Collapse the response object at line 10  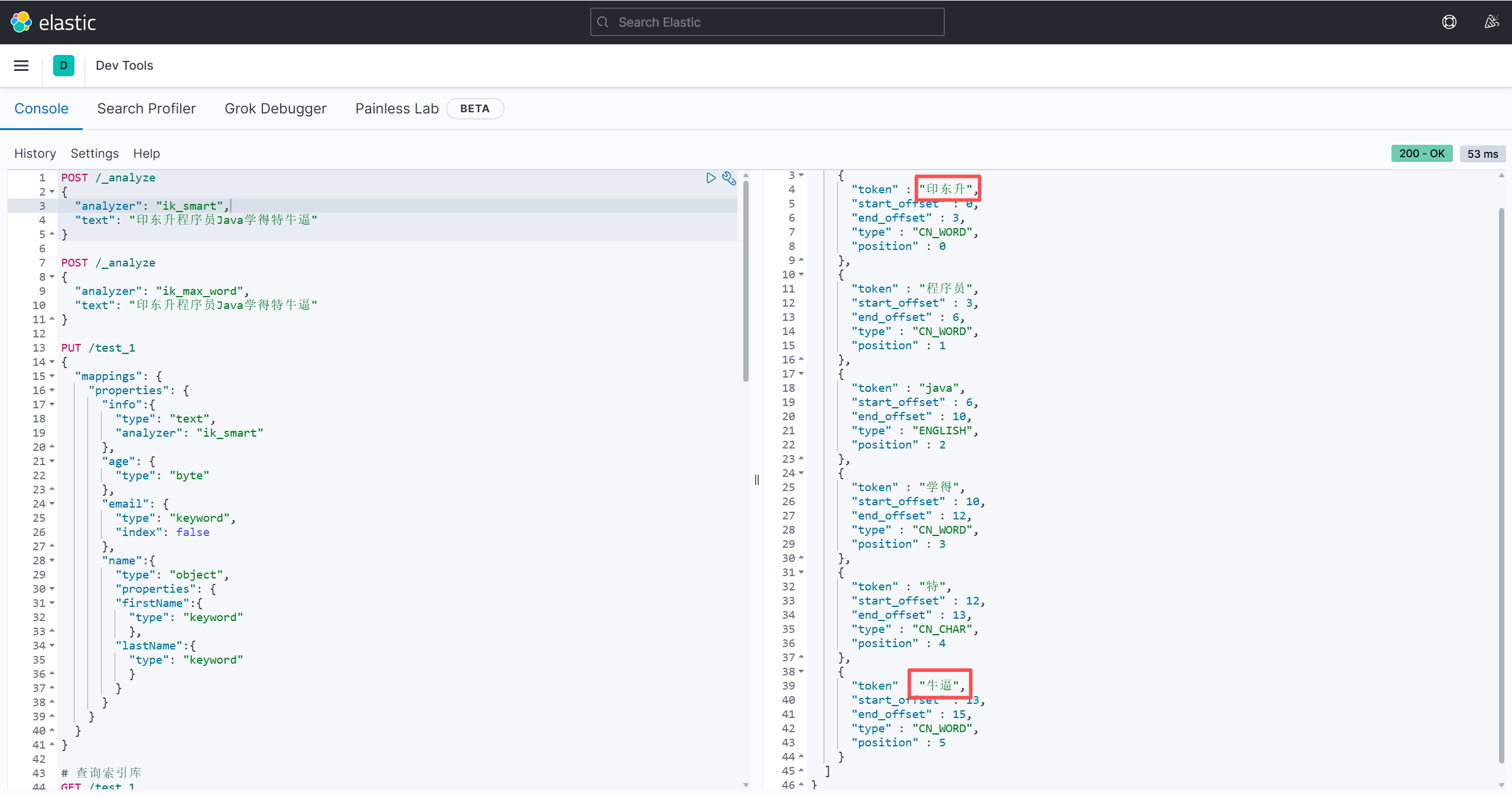pos(801,275)
